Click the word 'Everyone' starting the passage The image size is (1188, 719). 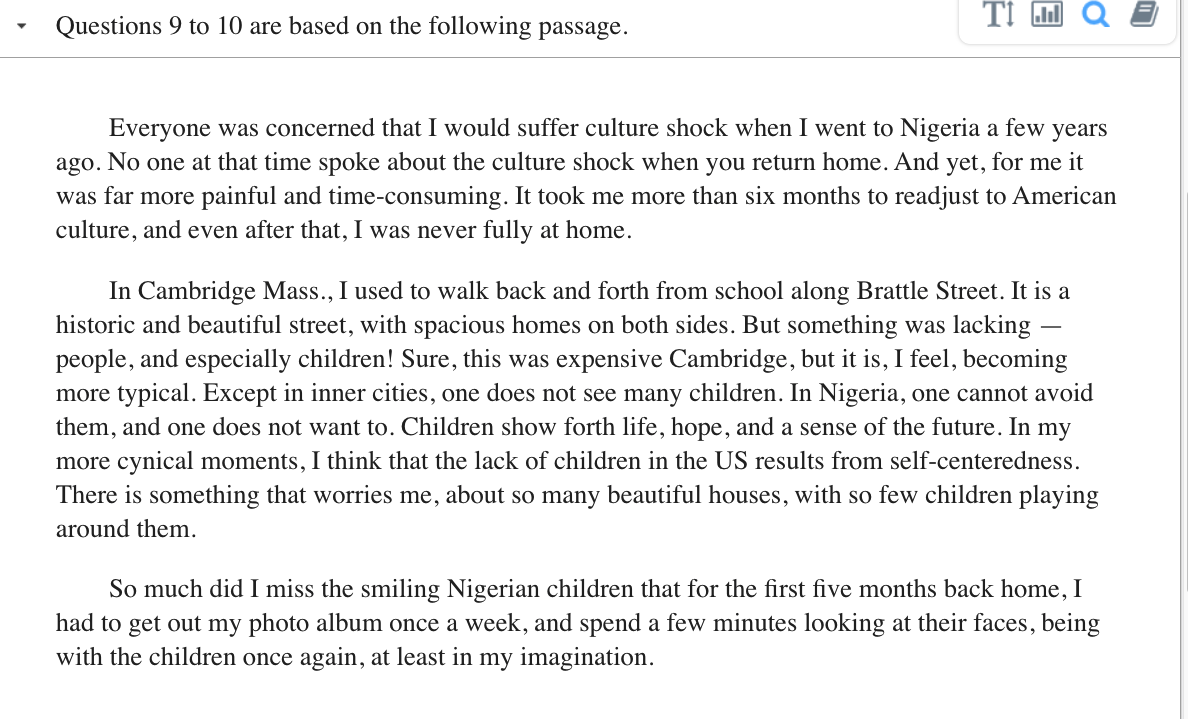coord(160,128)
